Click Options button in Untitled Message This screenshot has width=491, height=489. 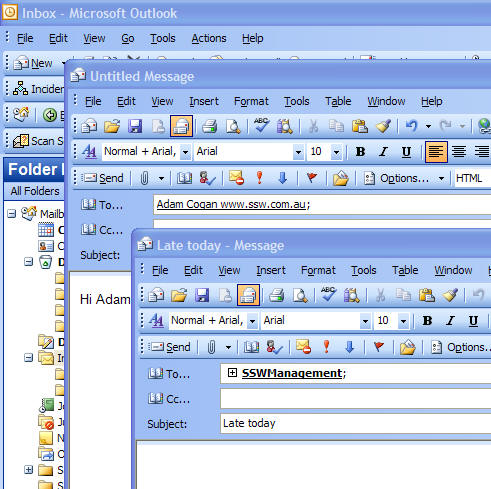pyautogui.click(x=399, y=178)
